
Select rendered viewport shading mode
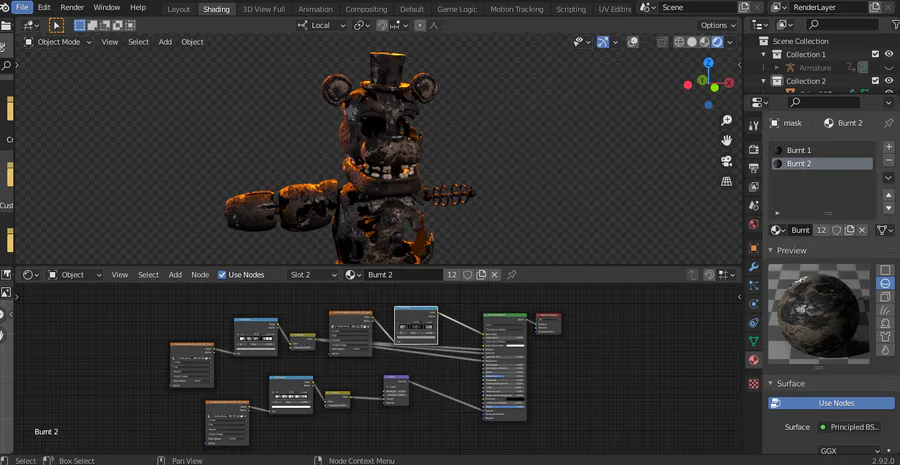coord(718,42)
